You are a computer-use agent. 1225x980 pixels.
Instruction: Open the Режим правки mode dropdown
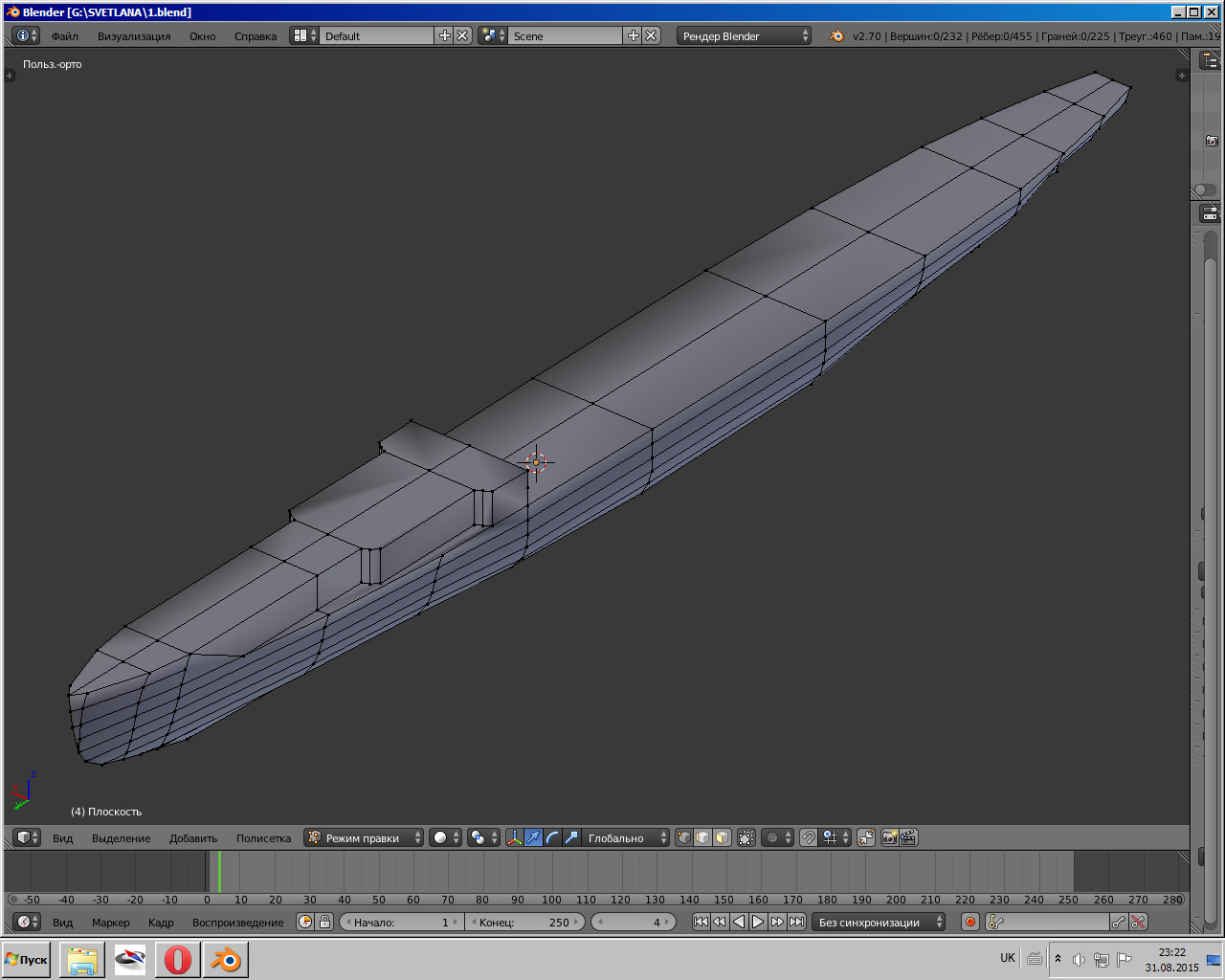click(364, 837)
